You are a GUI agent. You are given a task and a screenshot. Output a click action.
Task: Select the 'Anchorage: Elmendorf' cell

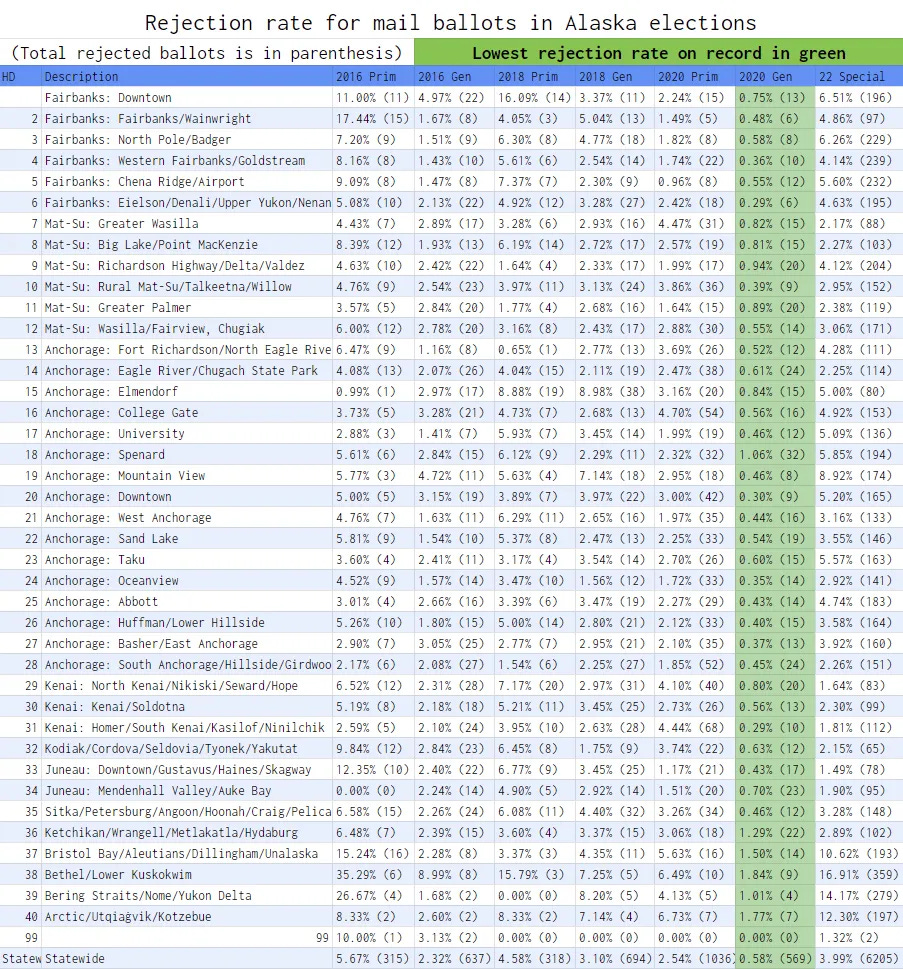tap(187, 392)
